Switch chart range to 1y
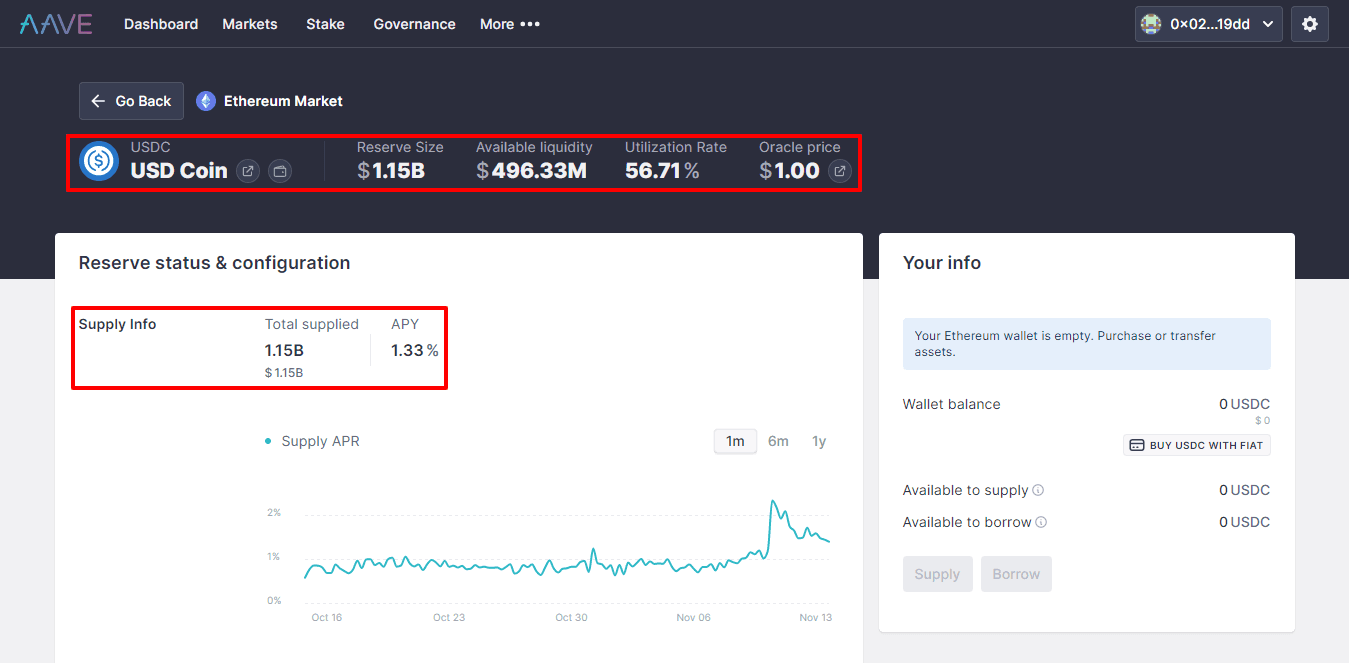The width and height of the screenshot is (1349, 663). pyautogui.click(x=819, y=441)
